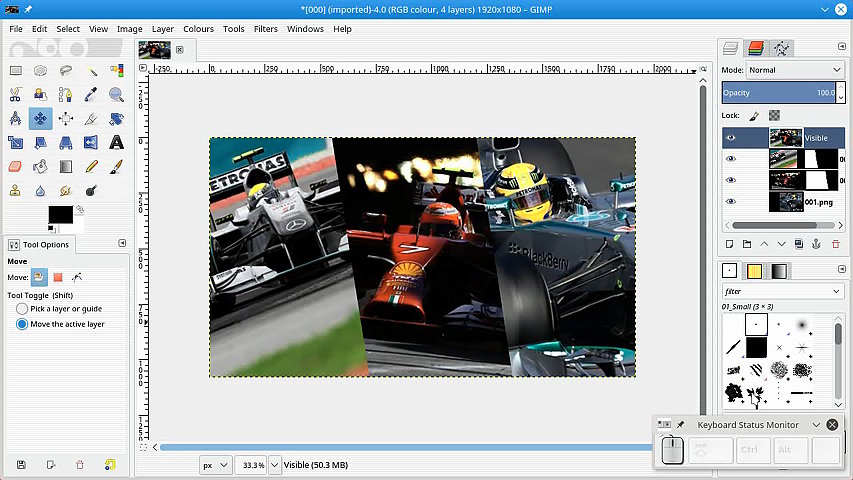Screen dimensions: 853x480
Task: Click the black foreground colour swatch
Action: [60, 215]
